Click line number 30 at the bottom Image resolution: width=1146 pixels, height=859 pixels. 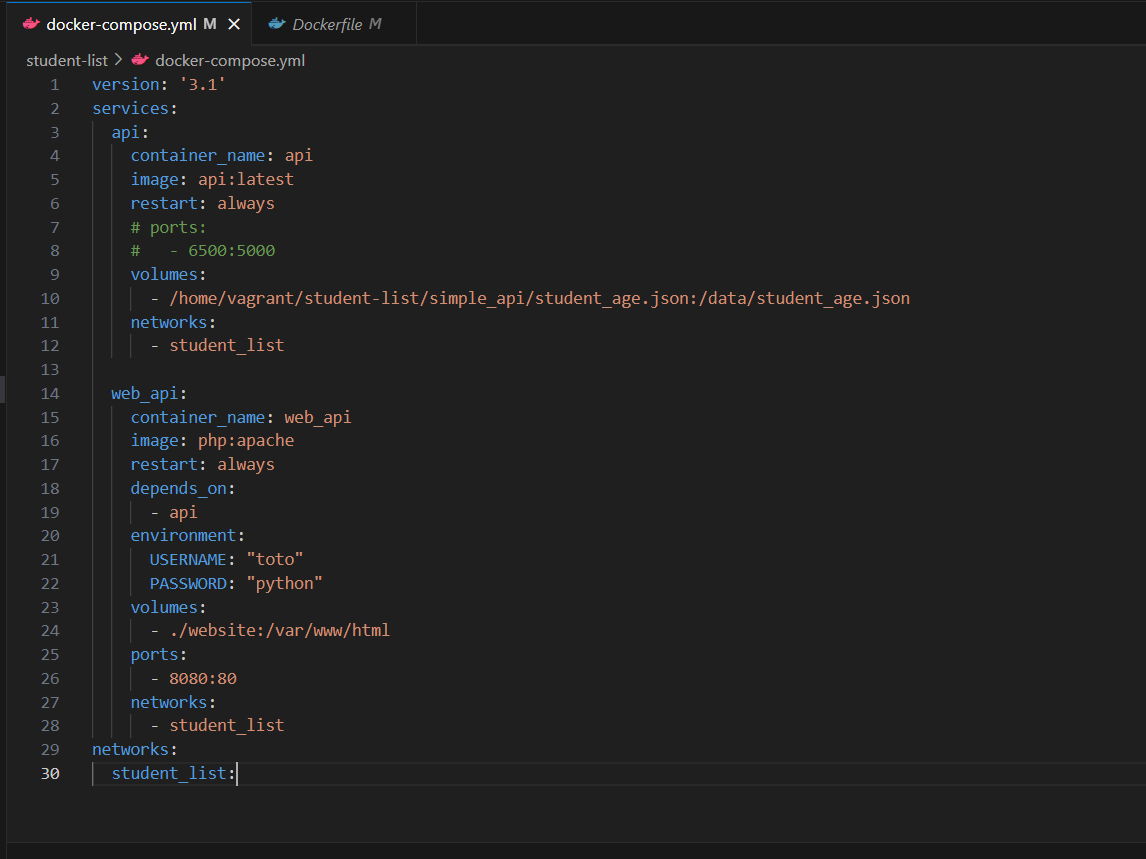[x=50, y=773]
